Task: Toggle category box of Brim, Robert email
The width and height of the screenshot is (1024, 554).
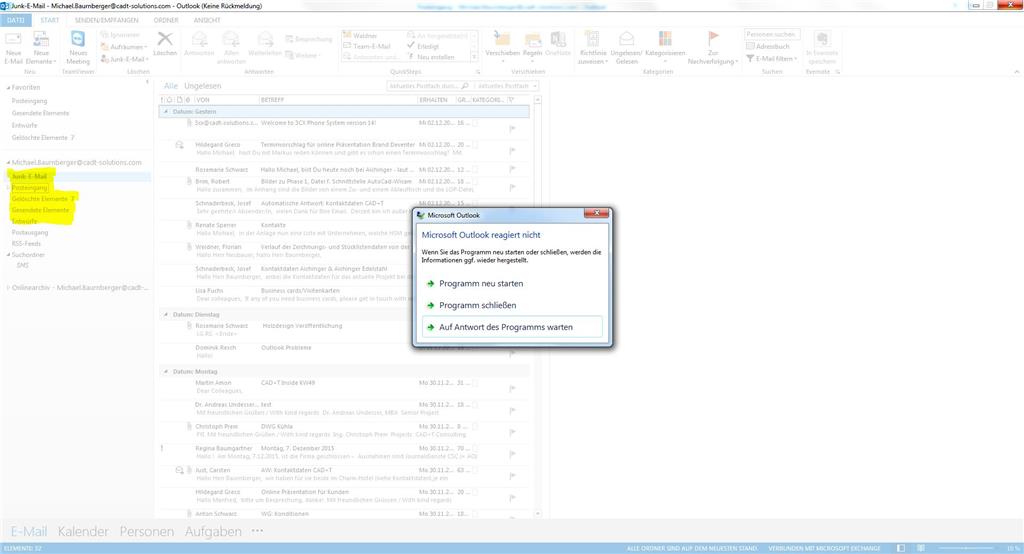Action: [475, 182]
